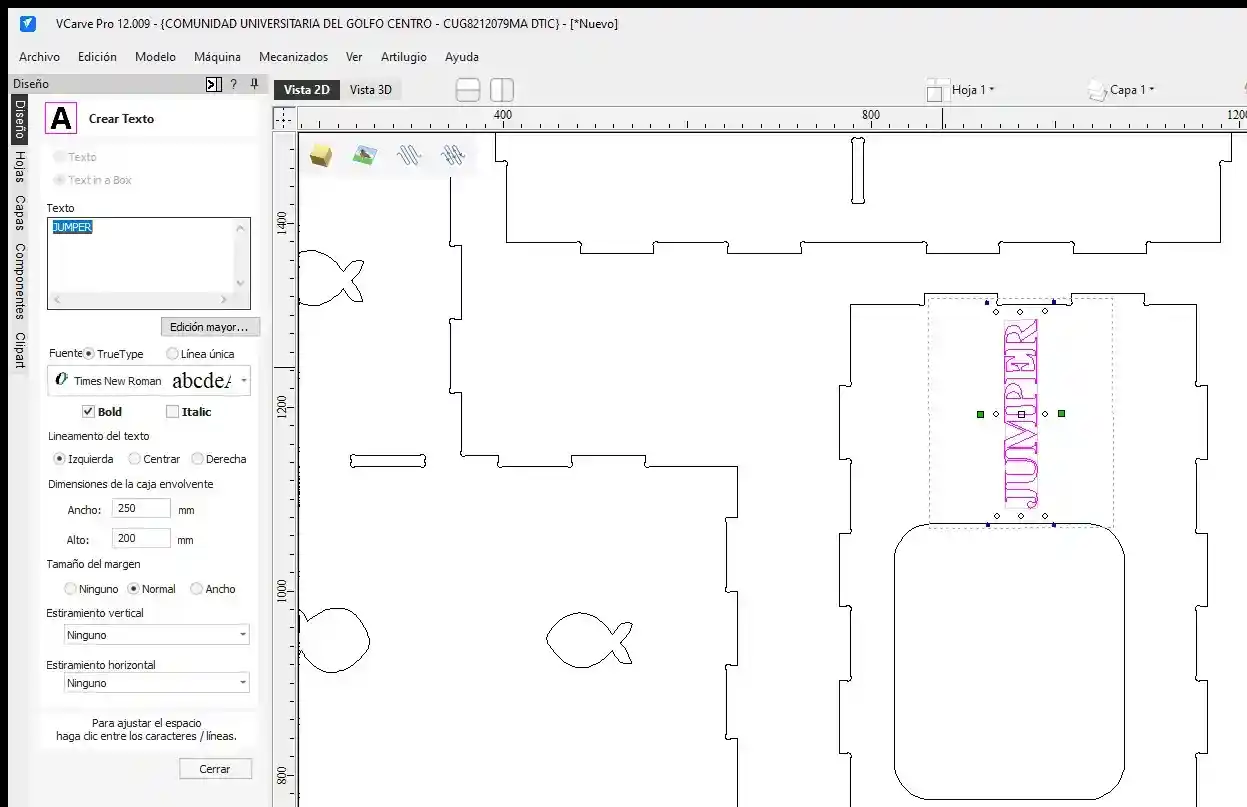The image size is (1247, 807).
Task: Click the Alto height field
Action: pyautogui.click(x=141, y=538)
